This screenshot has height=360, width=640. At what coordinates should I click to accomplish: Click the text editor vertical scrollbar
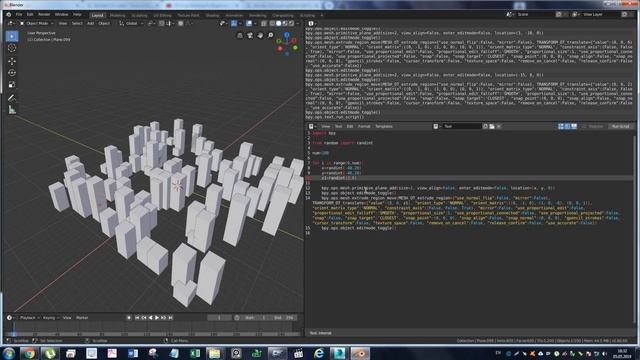point(634,229)
